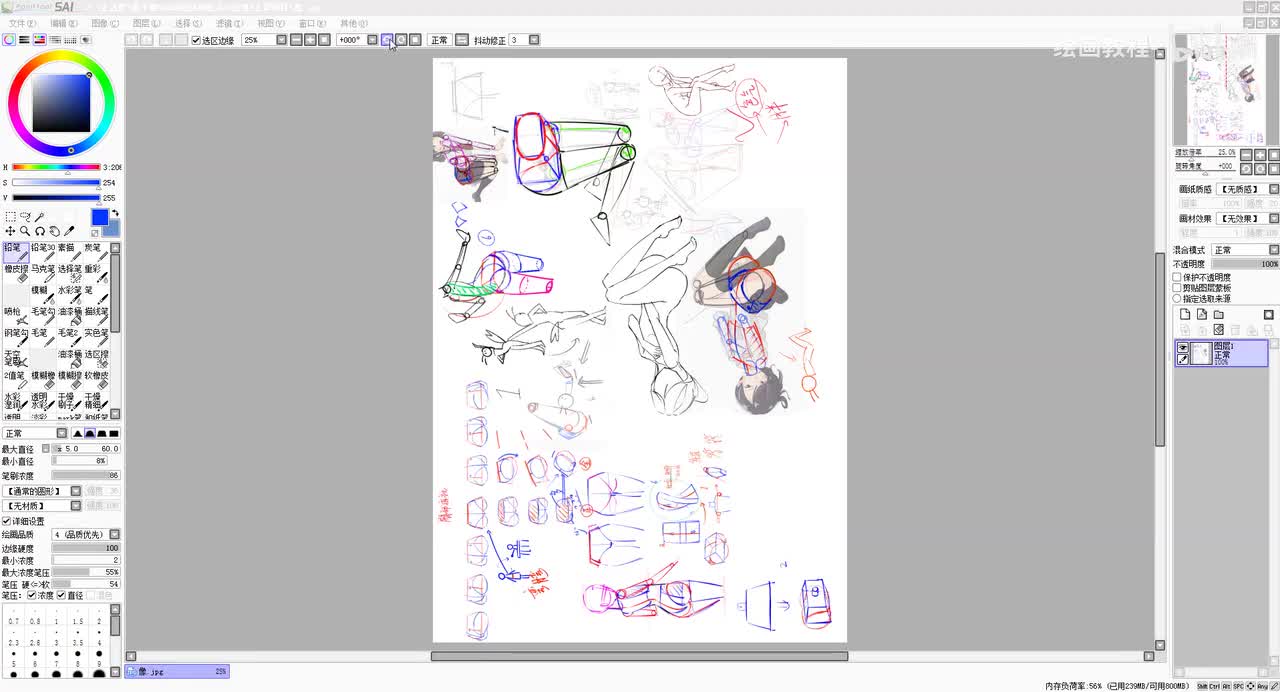This screenshot has height=692, width=1280.
Task: Create a new linework layer
Action: pos(1202,315)
